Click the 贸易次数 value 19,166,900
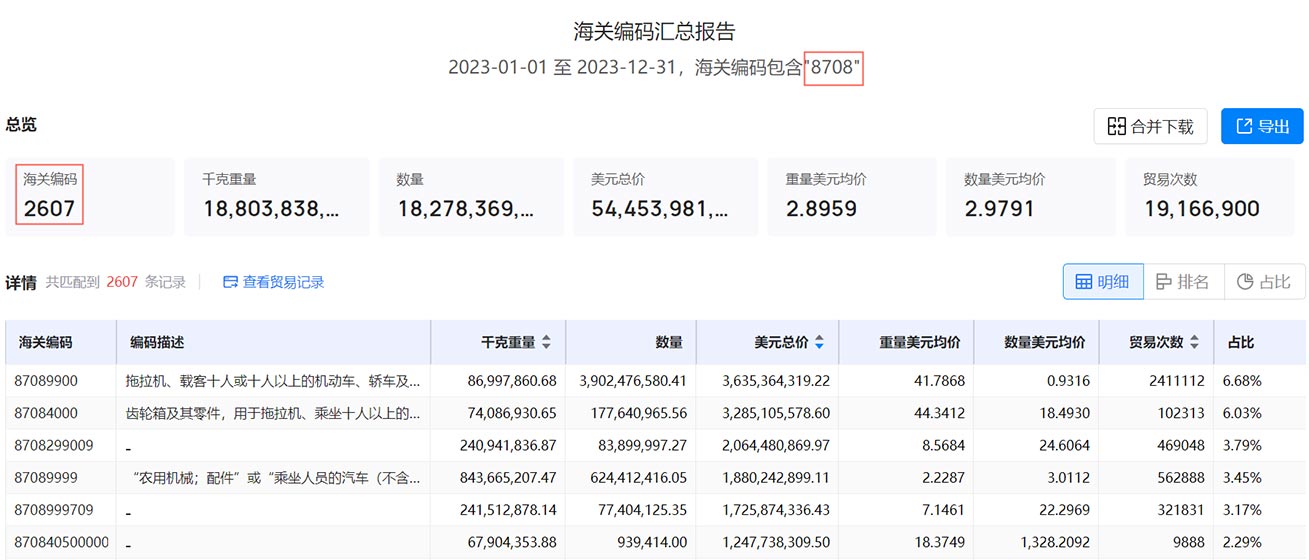 1201,209
